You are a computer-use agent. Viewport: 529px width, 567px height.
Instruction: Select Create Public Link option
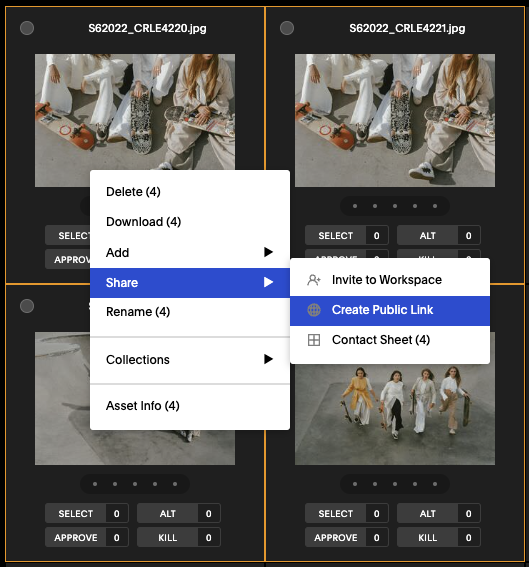(x=390, y=310)
